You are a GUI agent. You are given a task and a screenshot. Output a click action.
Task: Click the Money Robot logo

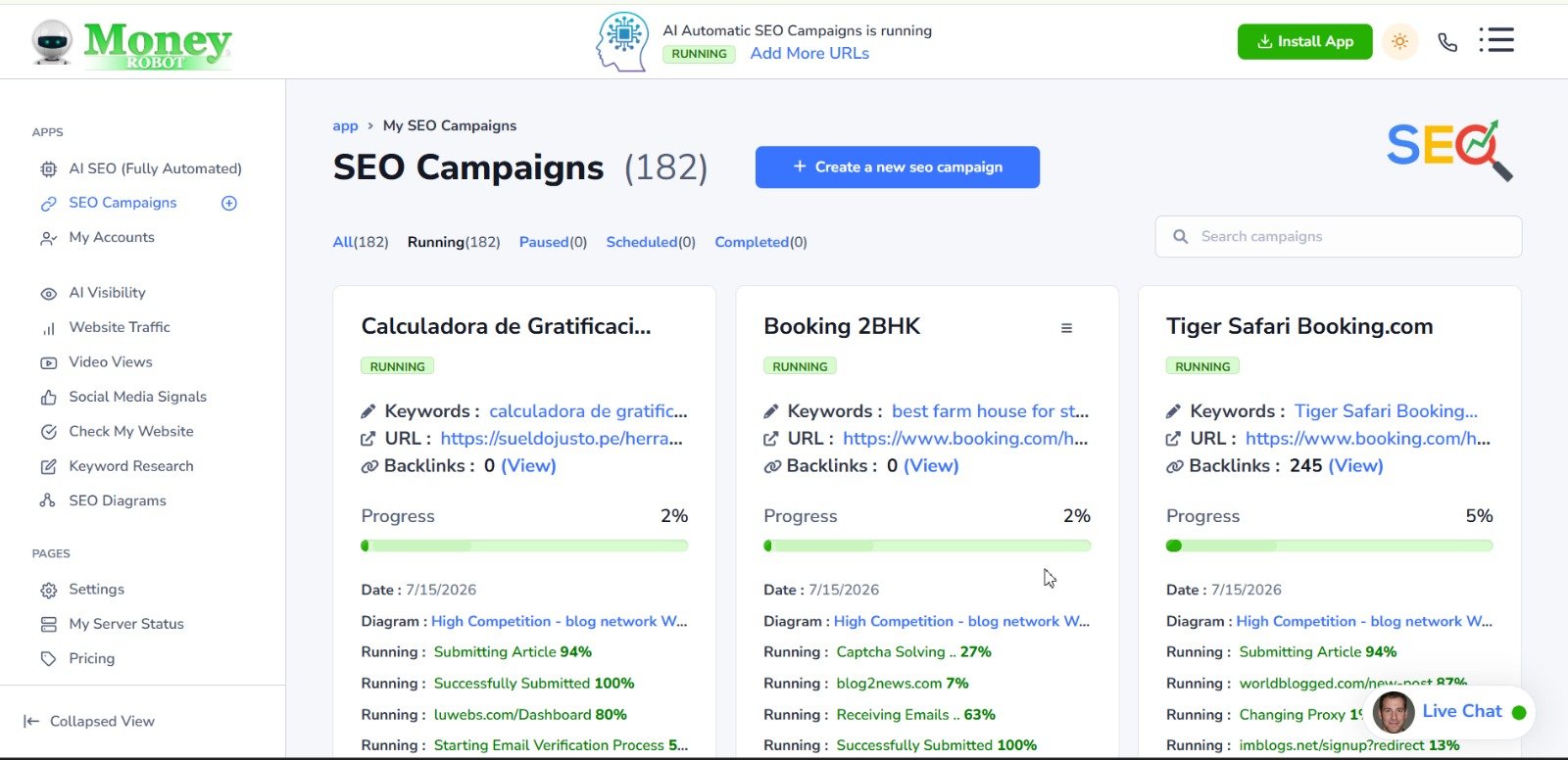click(x=131, y=44)
